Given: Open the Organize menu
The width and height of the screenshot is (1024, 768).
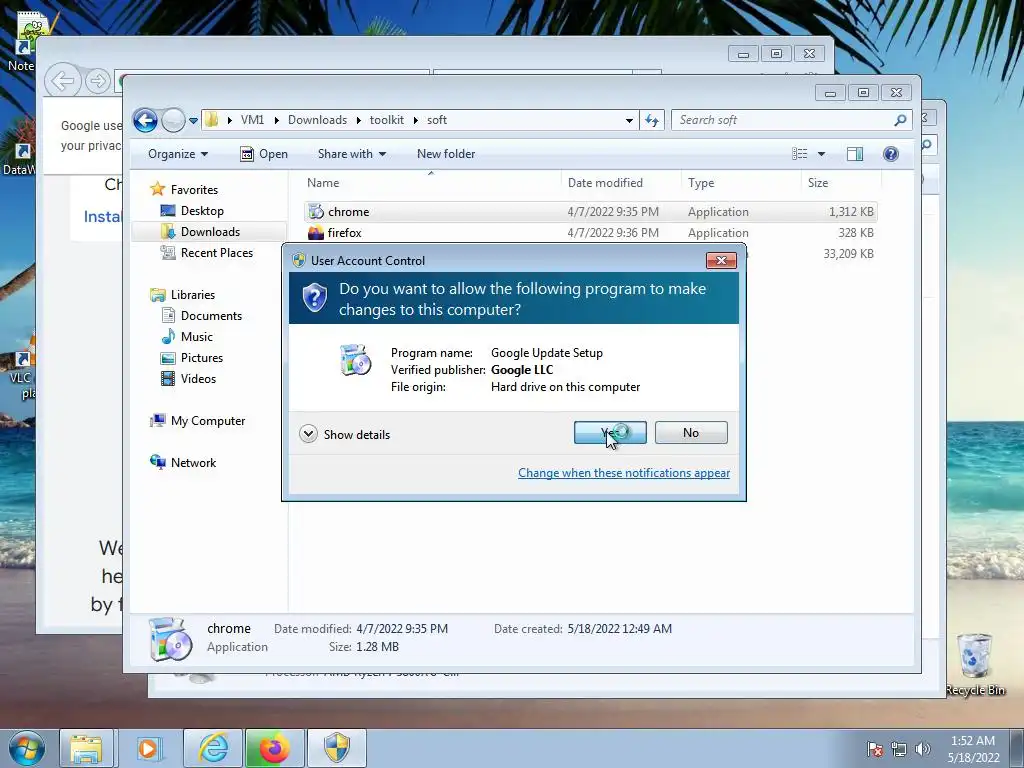Looking at the screenshot, I should 178,154.
